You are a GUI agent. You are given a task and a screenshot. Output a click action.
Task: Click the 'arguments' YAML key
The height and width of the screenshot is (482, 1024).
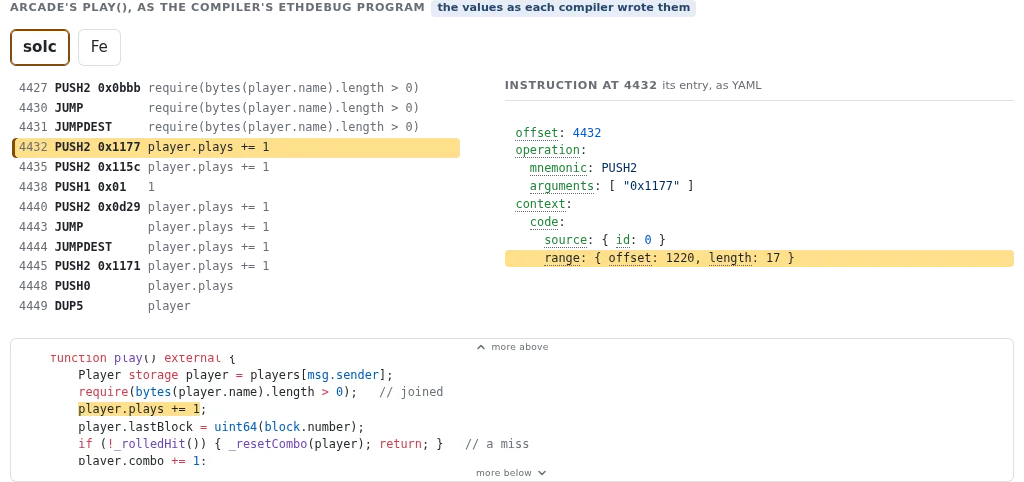tap(562, 186)
